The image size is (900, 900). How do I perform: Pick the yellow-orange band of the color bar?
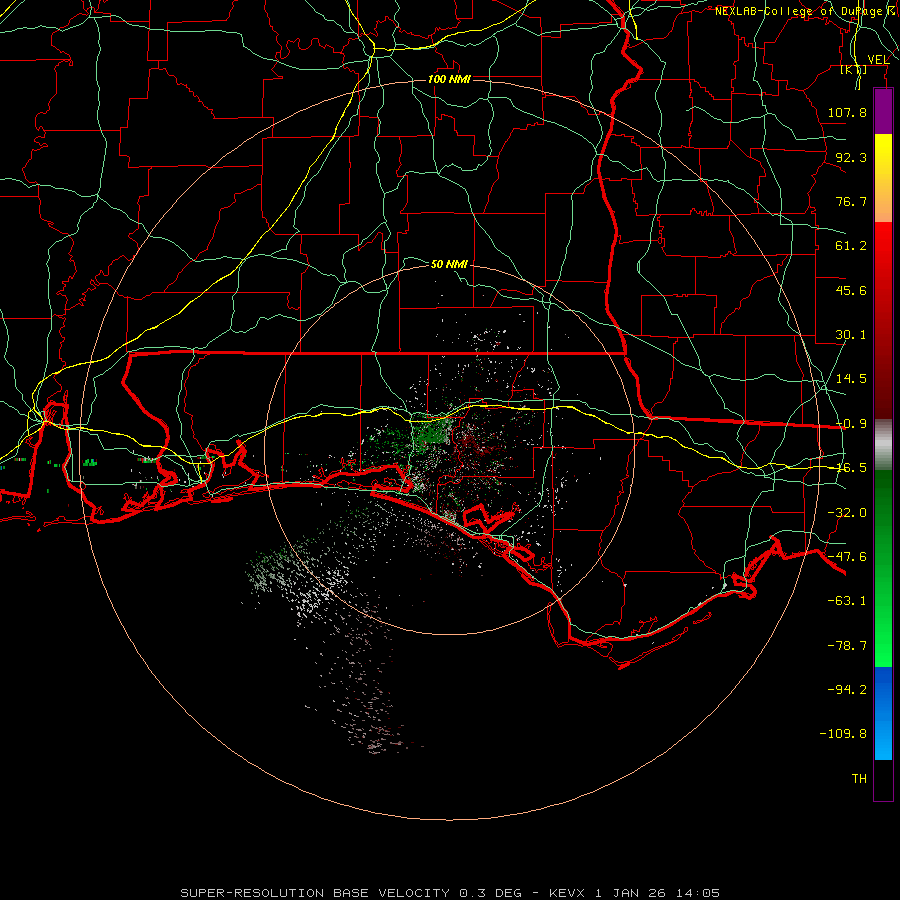(883, 178)
